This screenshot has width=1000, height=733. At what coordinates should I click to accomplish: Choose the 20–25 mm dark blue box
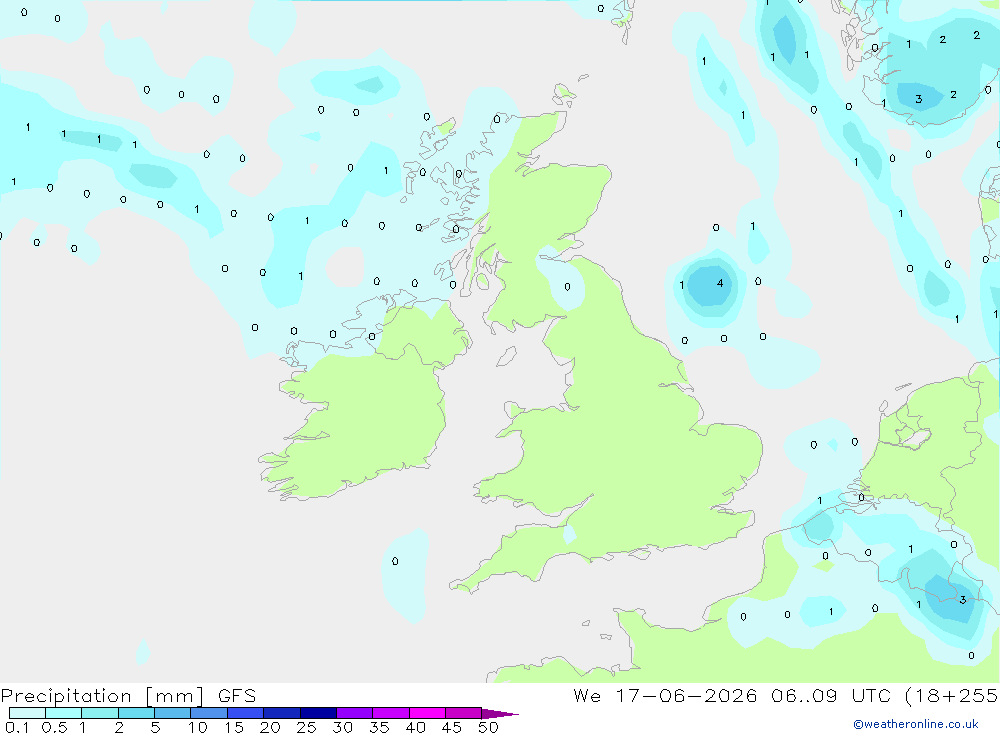point(282,713)
